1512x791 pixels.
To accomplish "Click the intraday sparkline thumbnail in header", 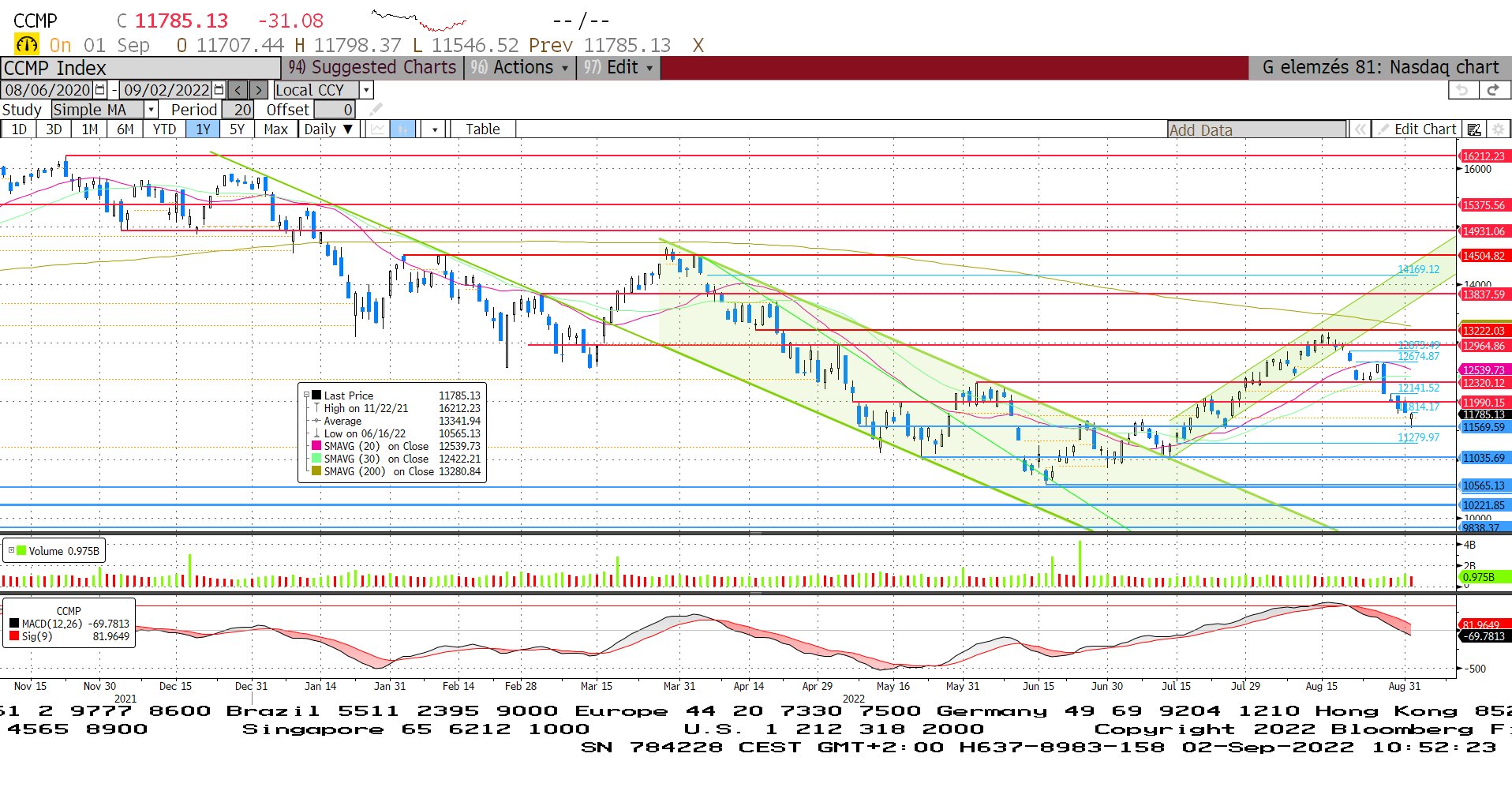I will 418,20.
